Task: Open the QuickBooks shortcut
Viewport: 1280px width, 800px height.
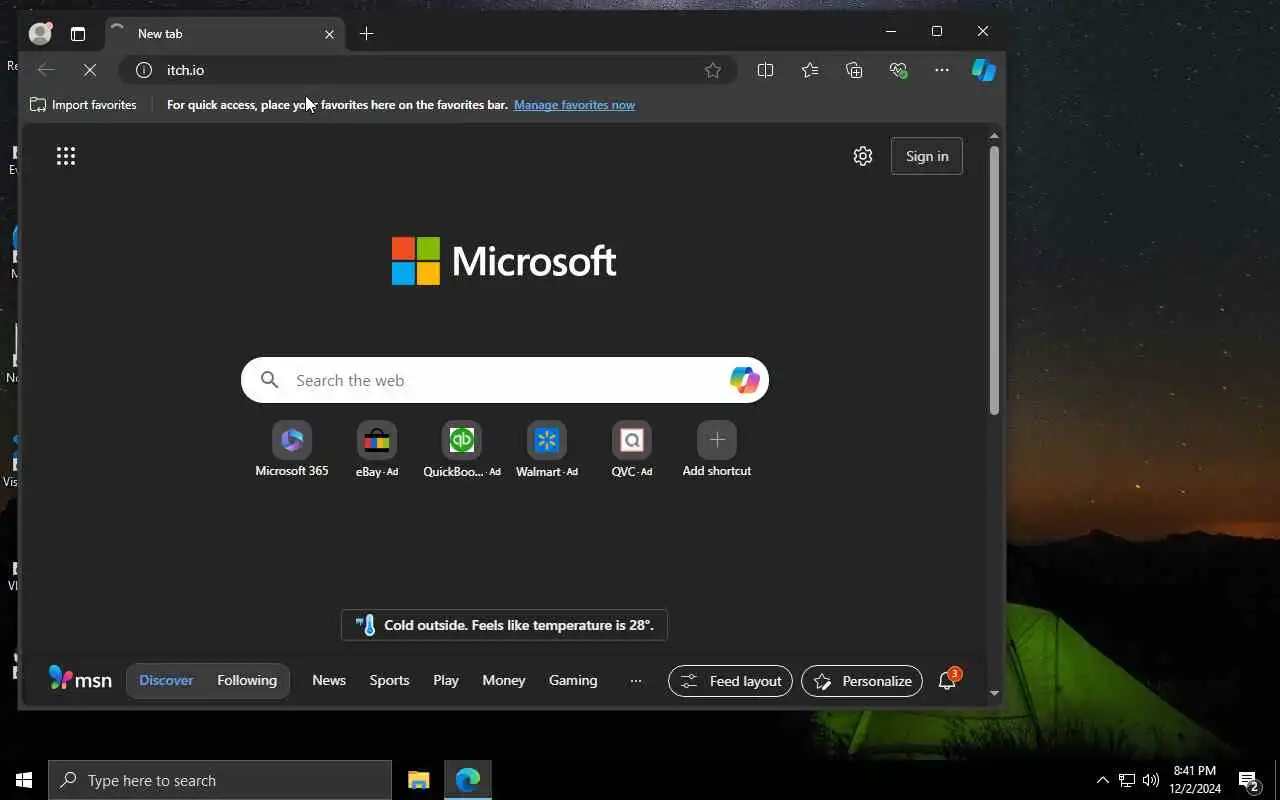Action: click(x=462, y=449)
